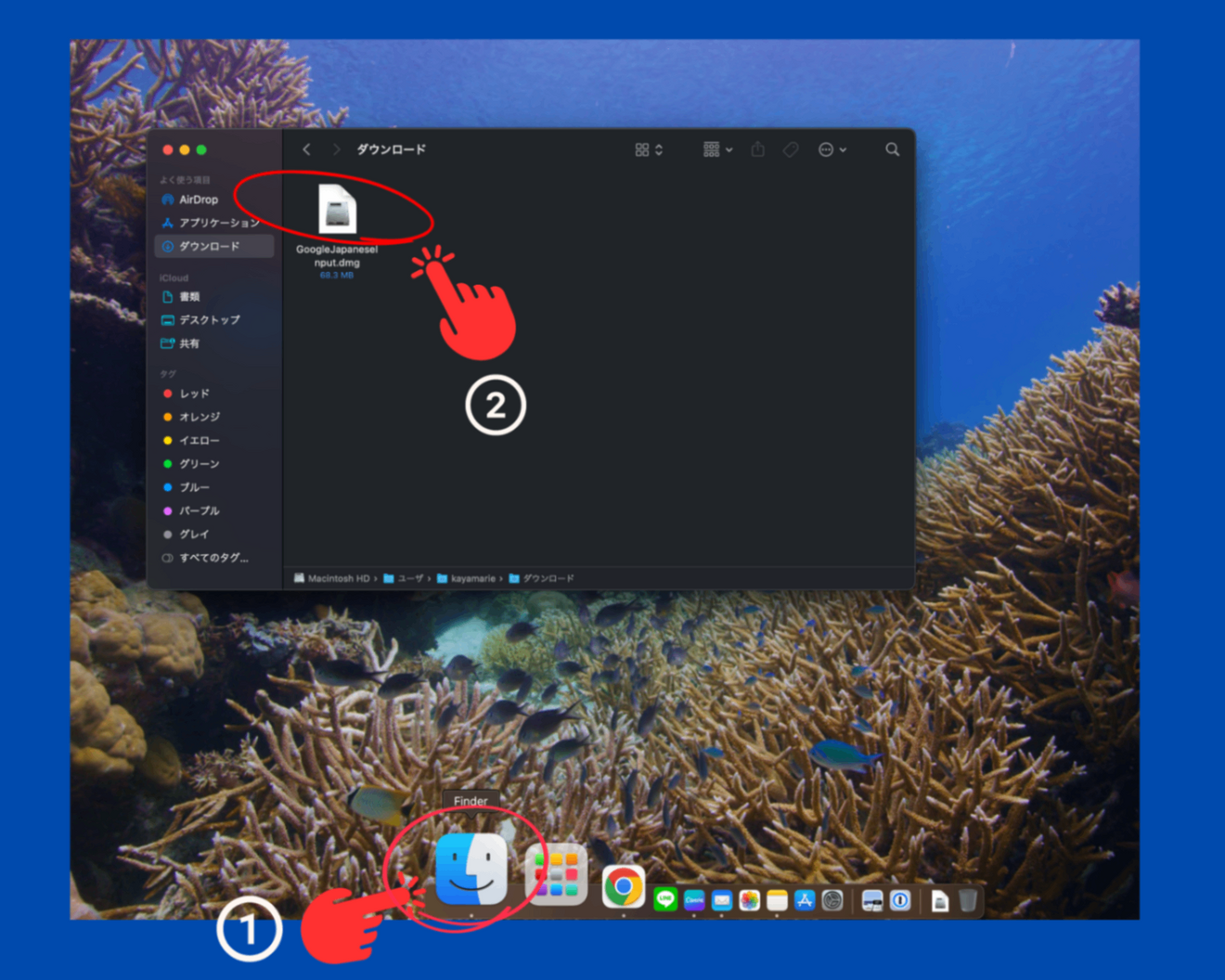Open the Preview app in Dock
Image resolution: width=1225 pixels, height=980 pixels.
tap(871, 899)
